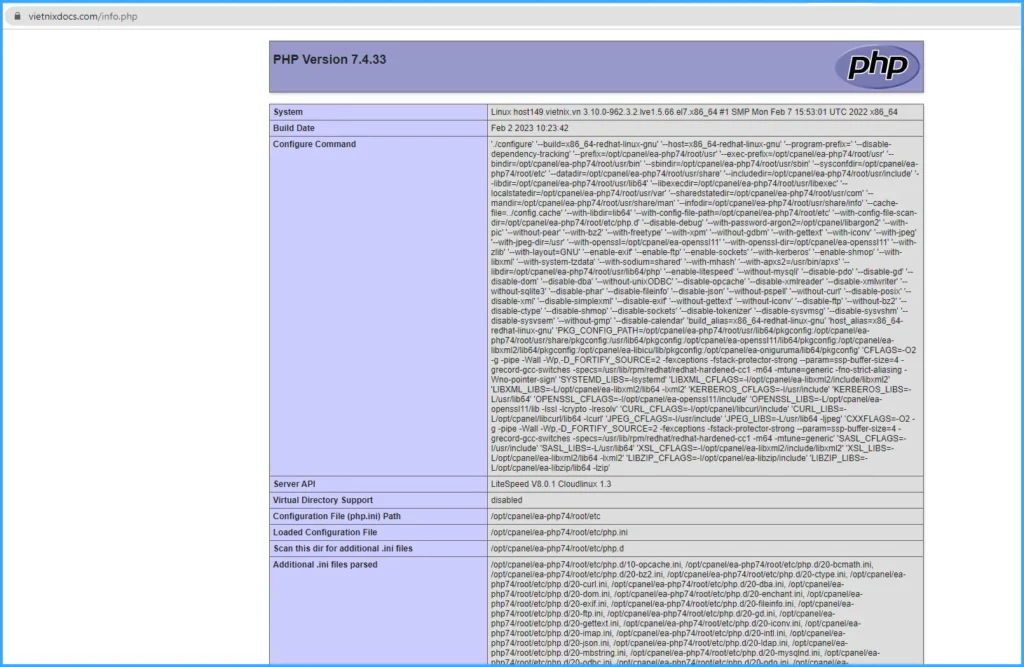Viewport: 1024px width, 667px height.
Task: Click Scan this dir for additional .ini files
Action: click(342, 548)
